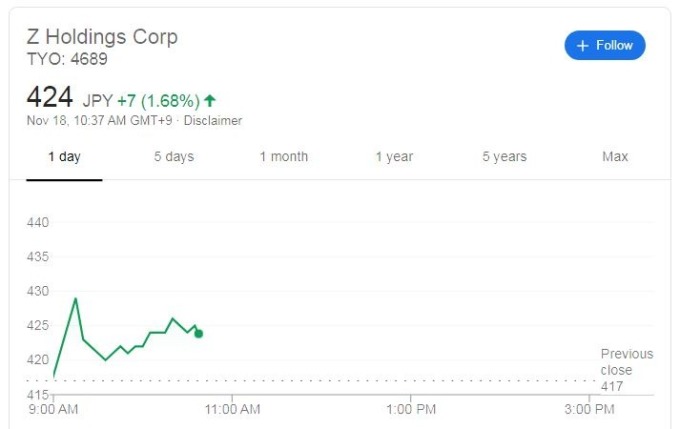Open the Disclaimer link
This screenshot has width=680, height=429.
coord(212,120)
